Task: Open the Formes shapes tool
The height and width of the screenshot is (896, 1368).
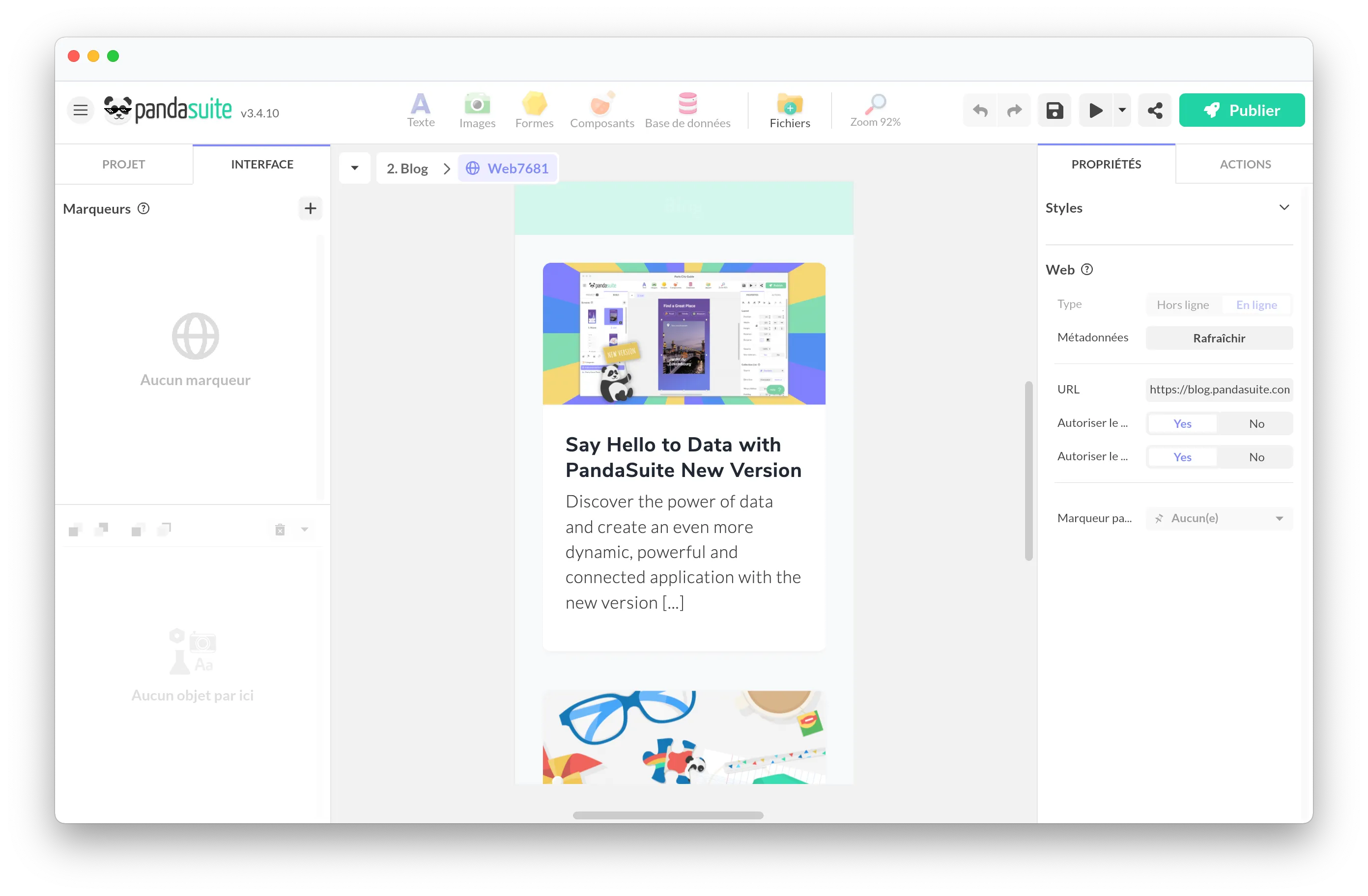Action: point(534,105)
